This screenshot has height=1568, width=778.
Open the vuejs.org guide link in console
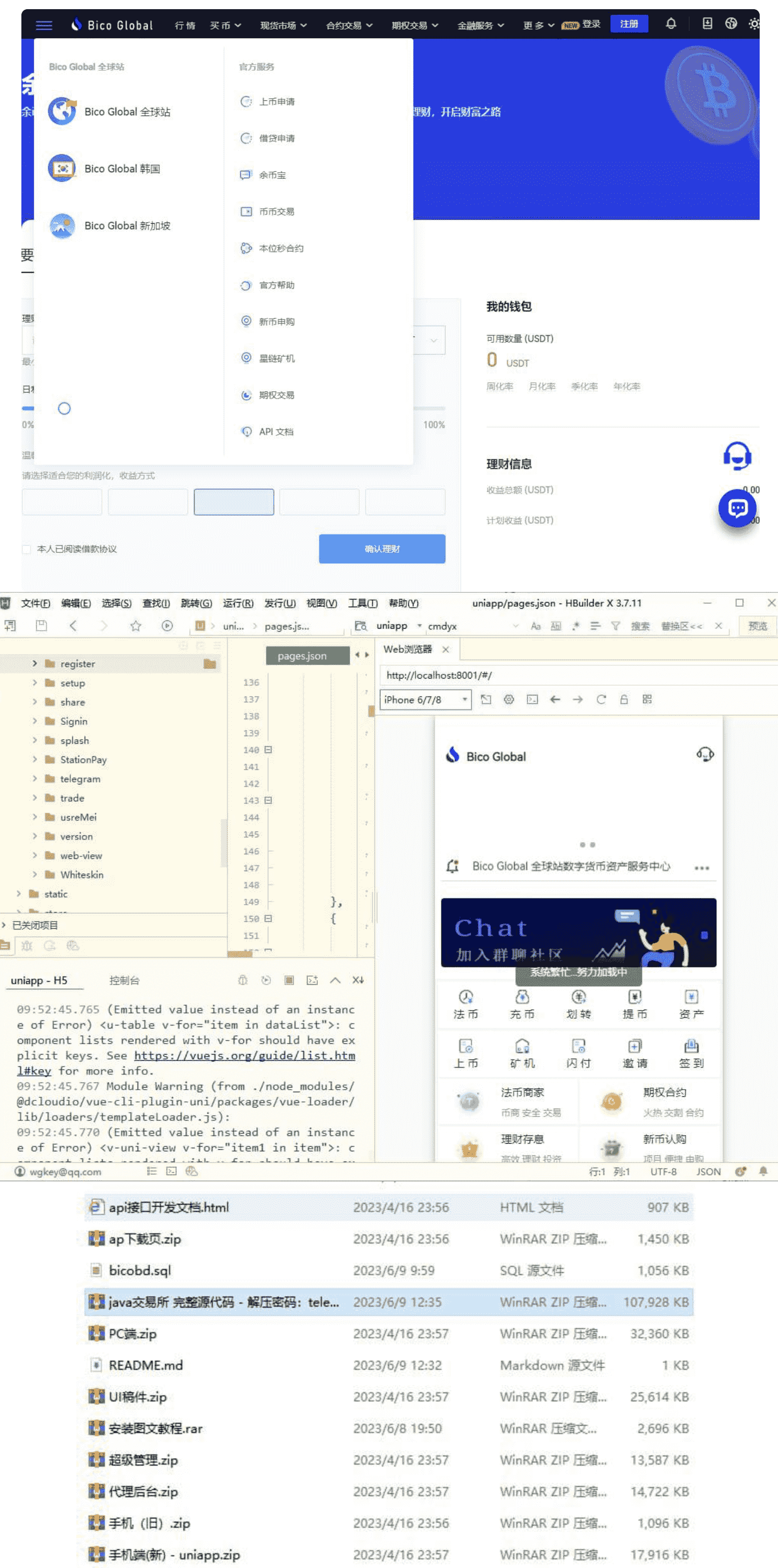click(244, 1056)
